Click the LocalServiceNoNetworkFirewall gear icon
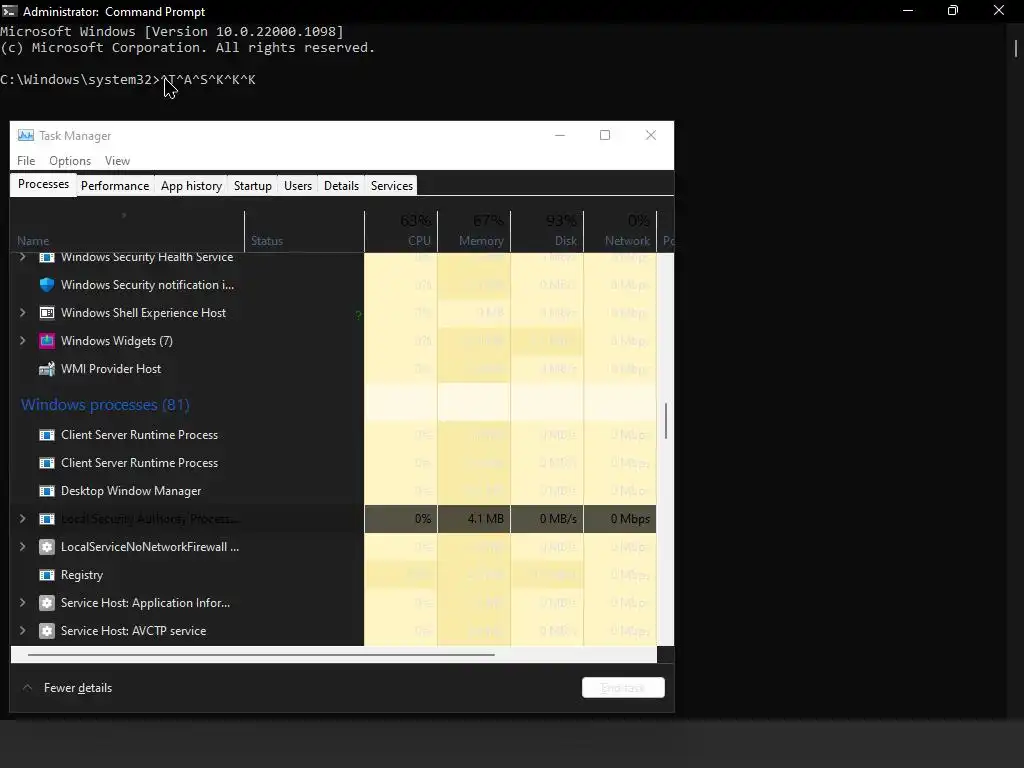The width and height of the screenshot is (1024, 768). [x=46, y=547]
